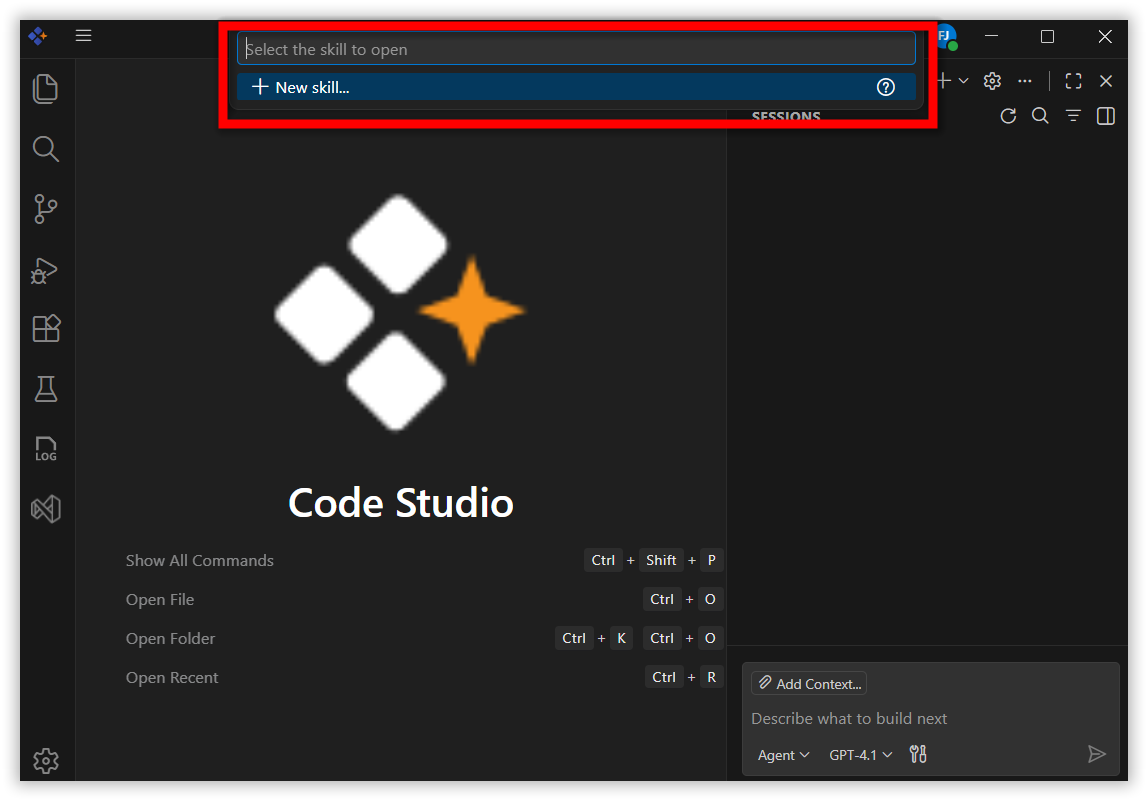Screen dimensions: 1148x801
Task: Toggle the chat side panel layout
Action: 1105,116
